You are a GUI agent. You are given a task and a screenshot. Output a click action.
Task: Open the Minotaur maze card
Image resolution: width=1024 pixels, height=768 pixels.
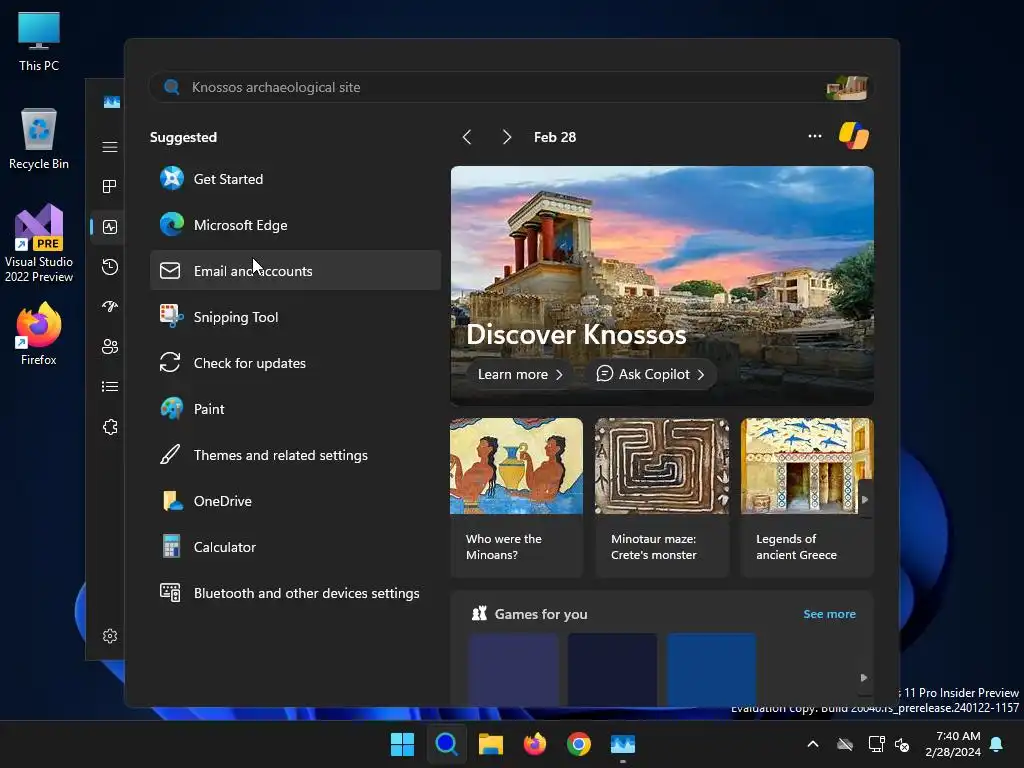[x=662, y=498]
